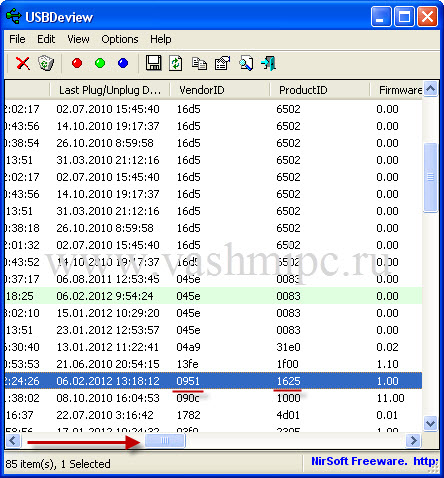Open the Edit menu
The image size is (444, 478).
46,39
